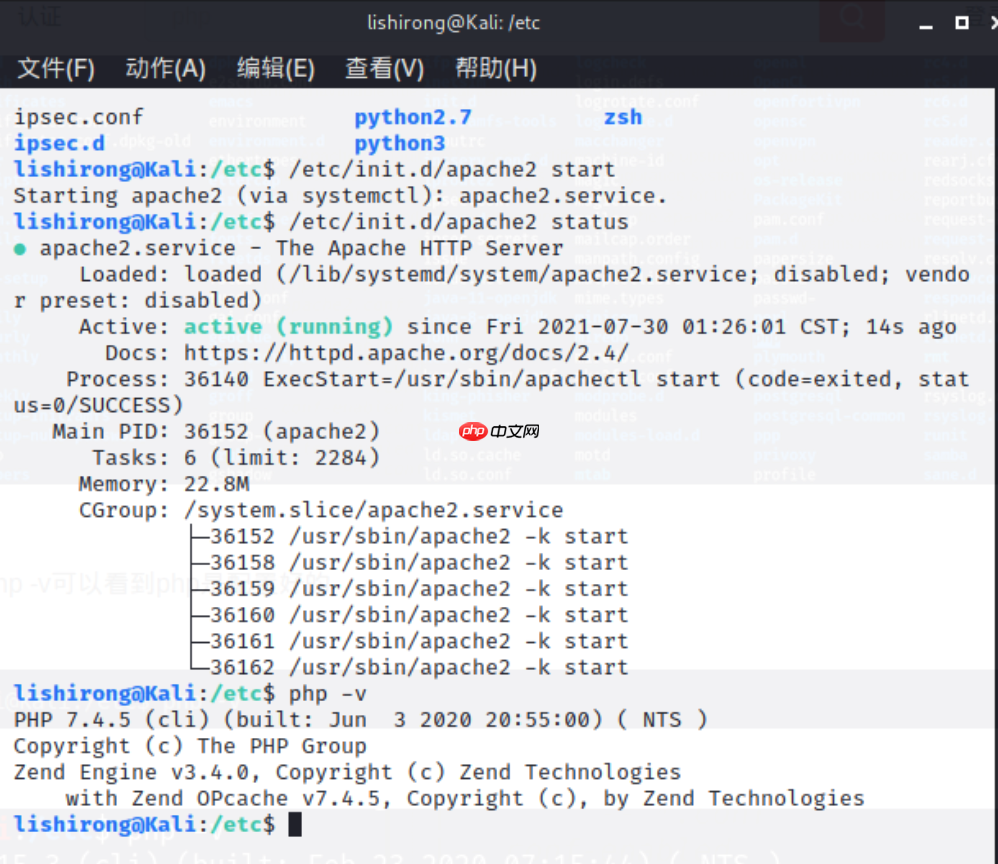Open the 文件(F) menu
Screen dimensions: 998x864
coord(56,68)
